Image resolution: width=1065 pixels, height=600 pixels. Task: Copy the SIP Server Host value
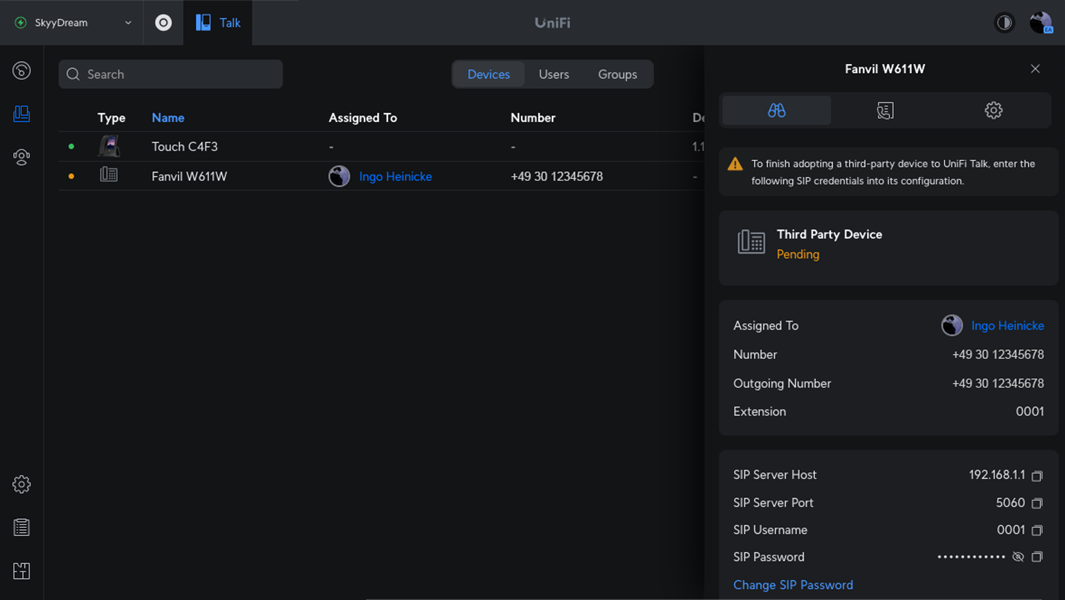coord(1037,476)
